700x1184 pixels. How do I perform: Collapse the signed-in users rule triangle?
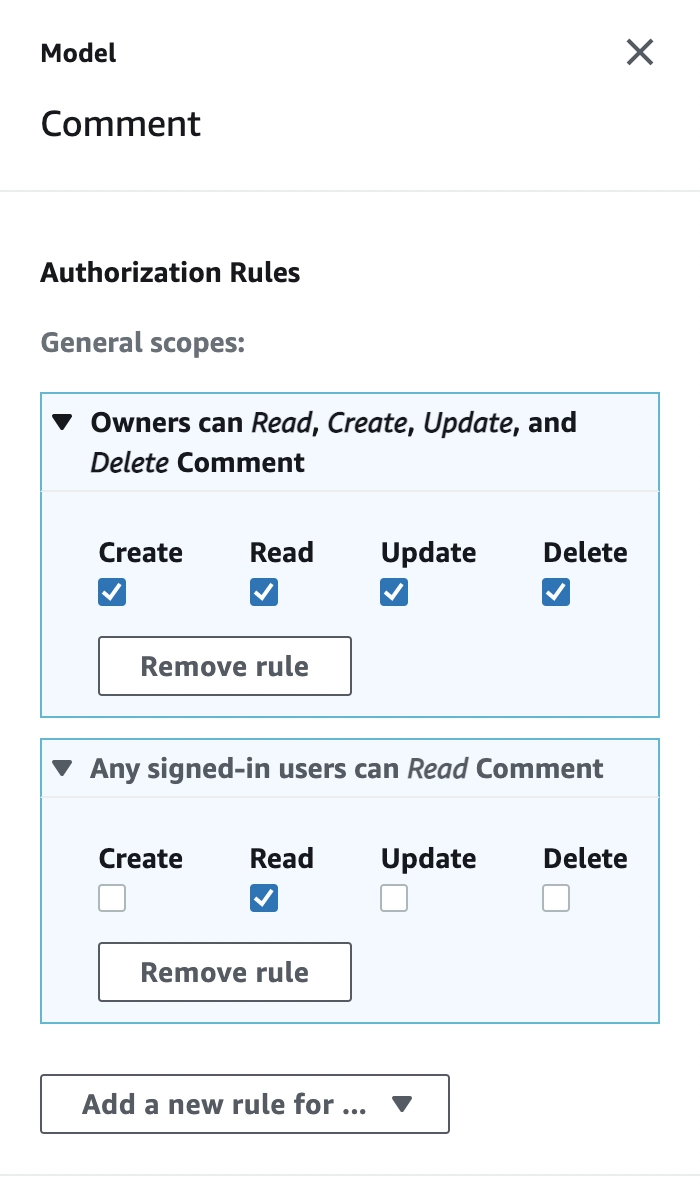pyautogui.click(x=63, y=769)
